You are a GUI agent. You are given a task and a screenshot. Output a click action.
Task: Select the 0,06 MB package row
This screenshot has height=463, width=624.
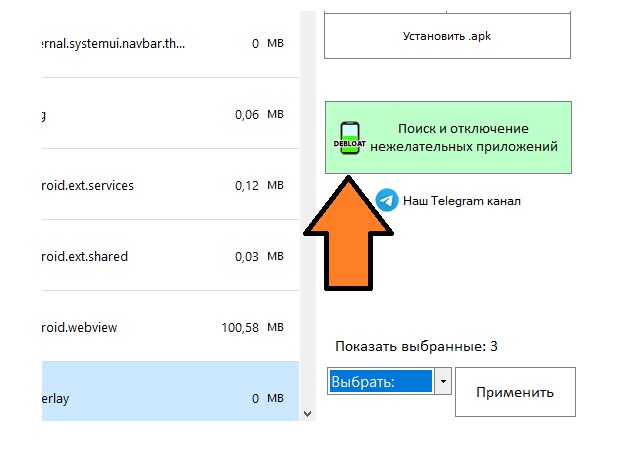170,114
